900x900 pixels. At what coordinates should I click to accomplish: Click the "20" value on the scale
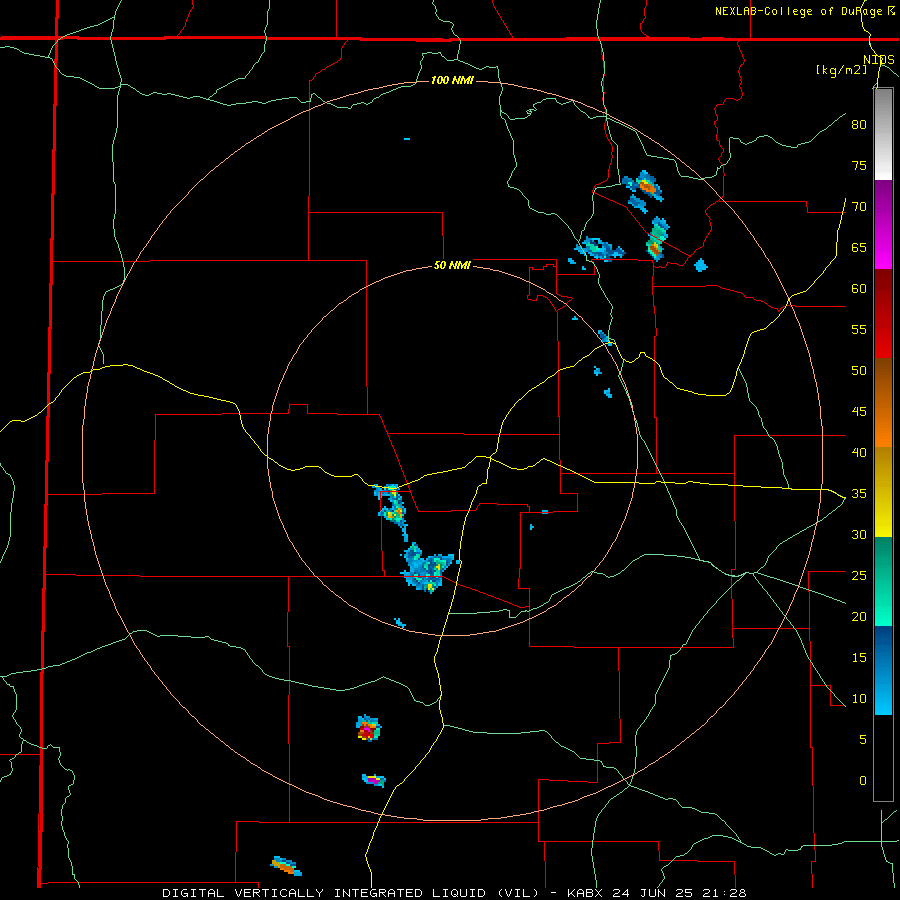coord(859,616)
